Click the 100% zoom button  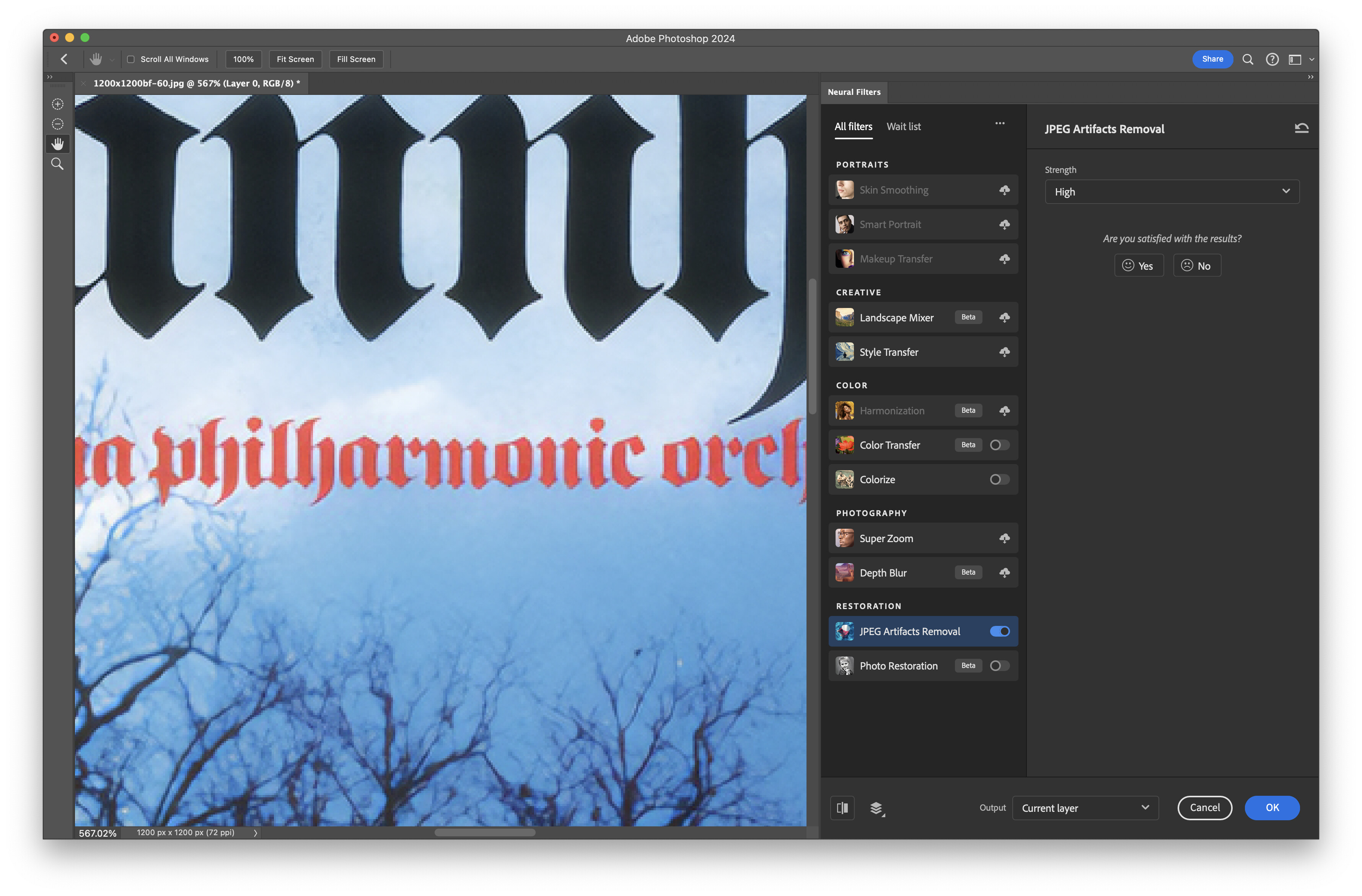point(243,60)
